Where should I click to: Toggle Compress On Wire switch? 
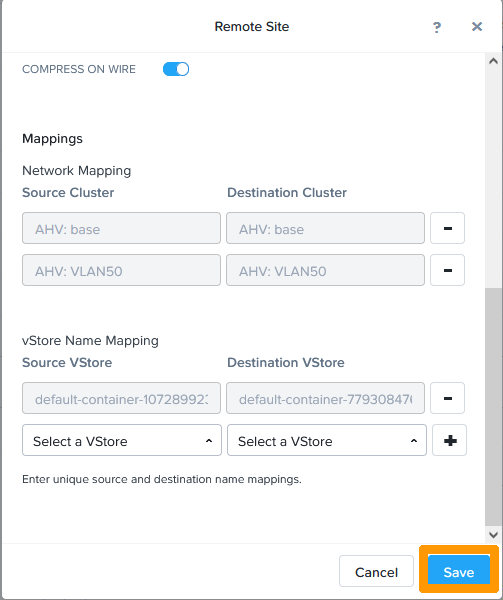(176, 69)
